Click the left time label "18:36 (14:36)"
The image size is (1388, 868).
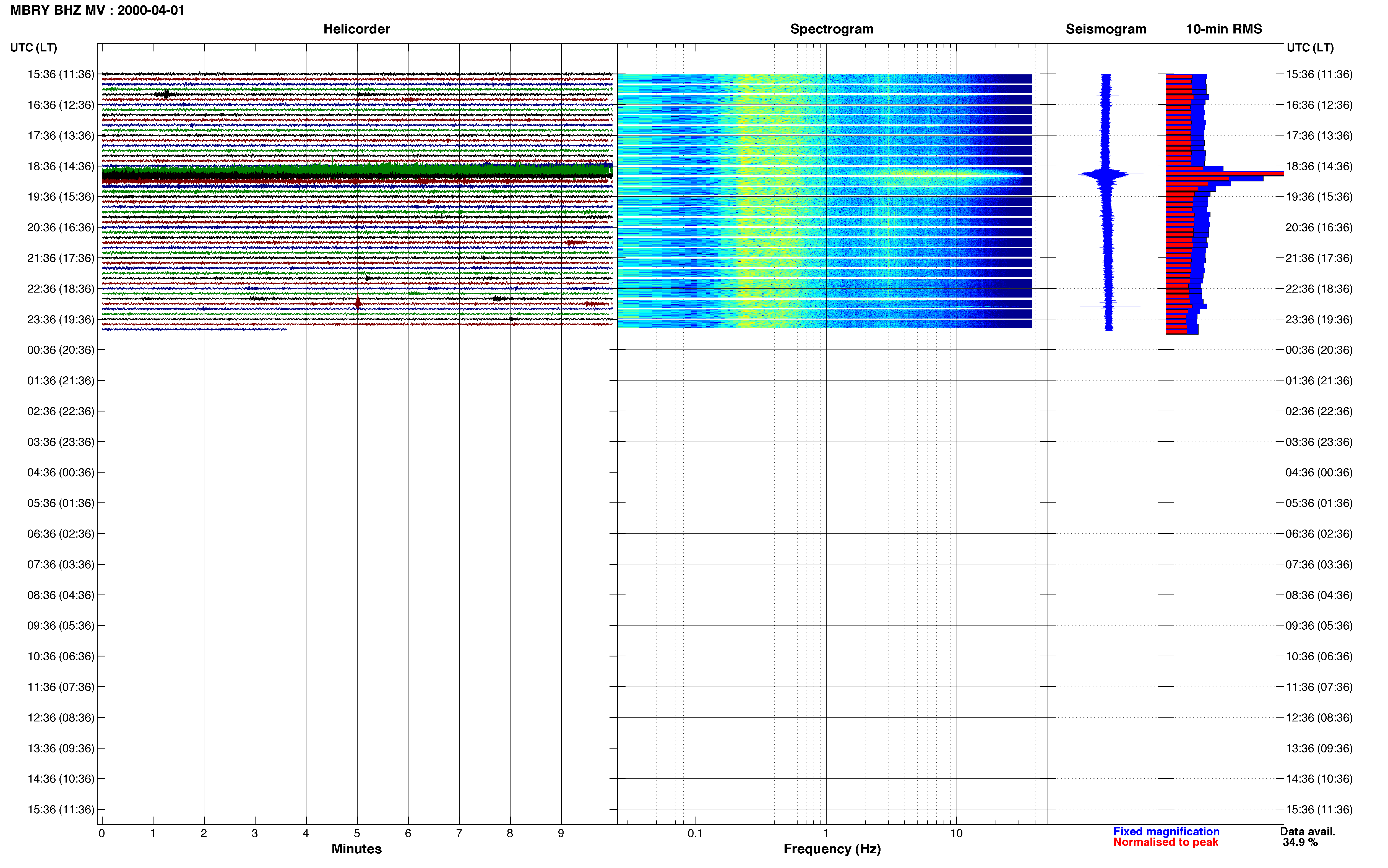[61, 166]
